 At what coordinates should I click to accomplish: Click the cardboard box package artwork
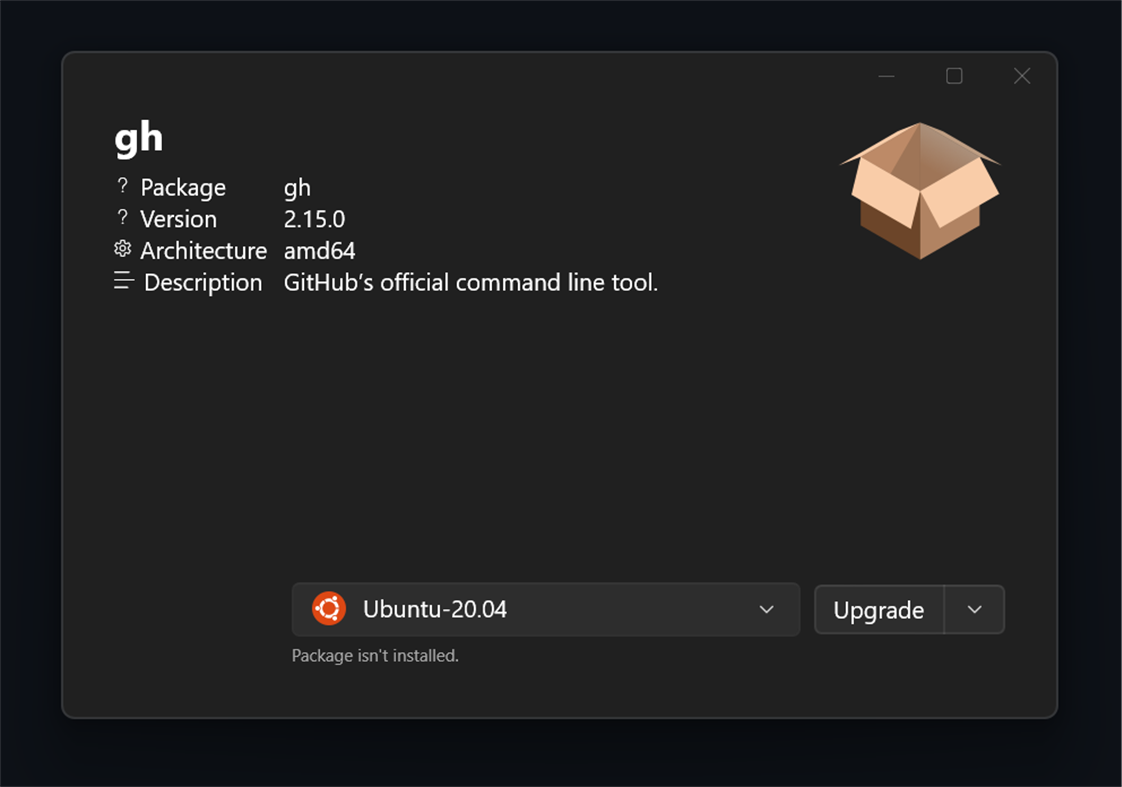click(x=920, y=192)
